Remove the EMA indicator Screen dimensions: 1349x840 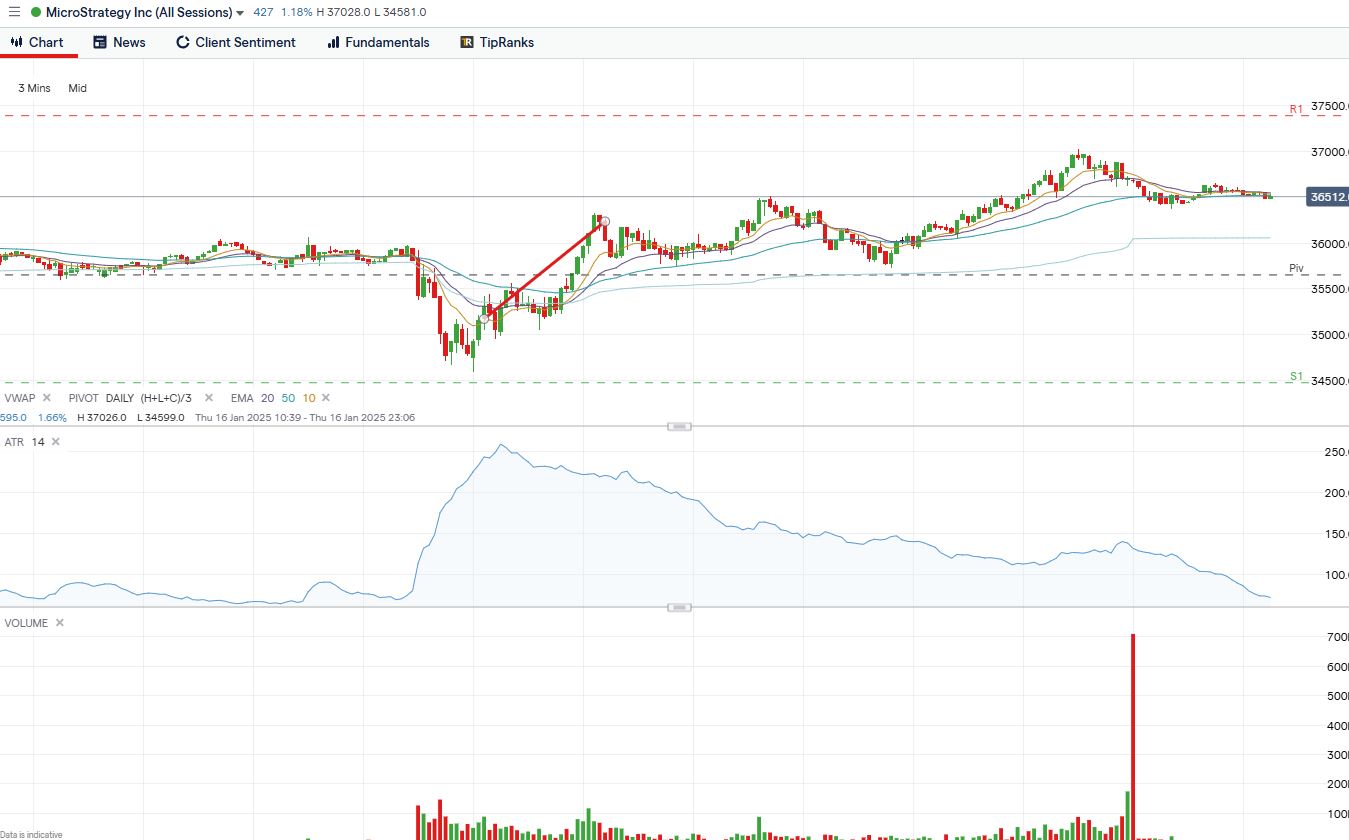(x=327, y=398)
